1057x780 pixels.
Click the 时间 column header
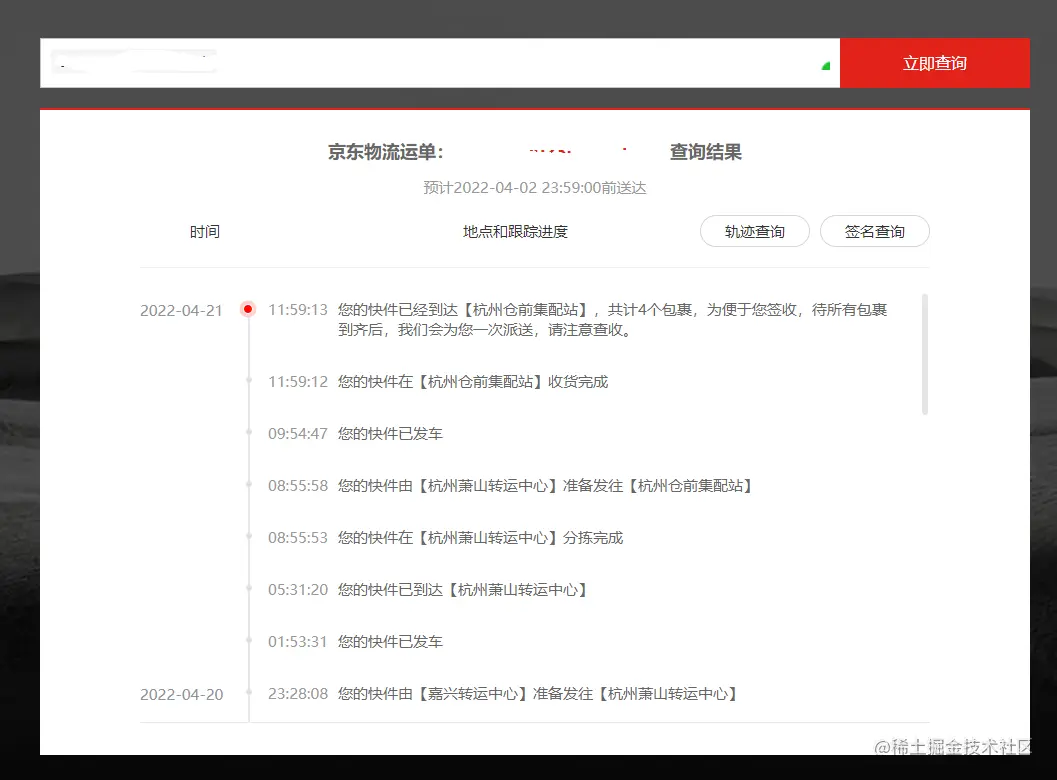click(x=204, y=232)
